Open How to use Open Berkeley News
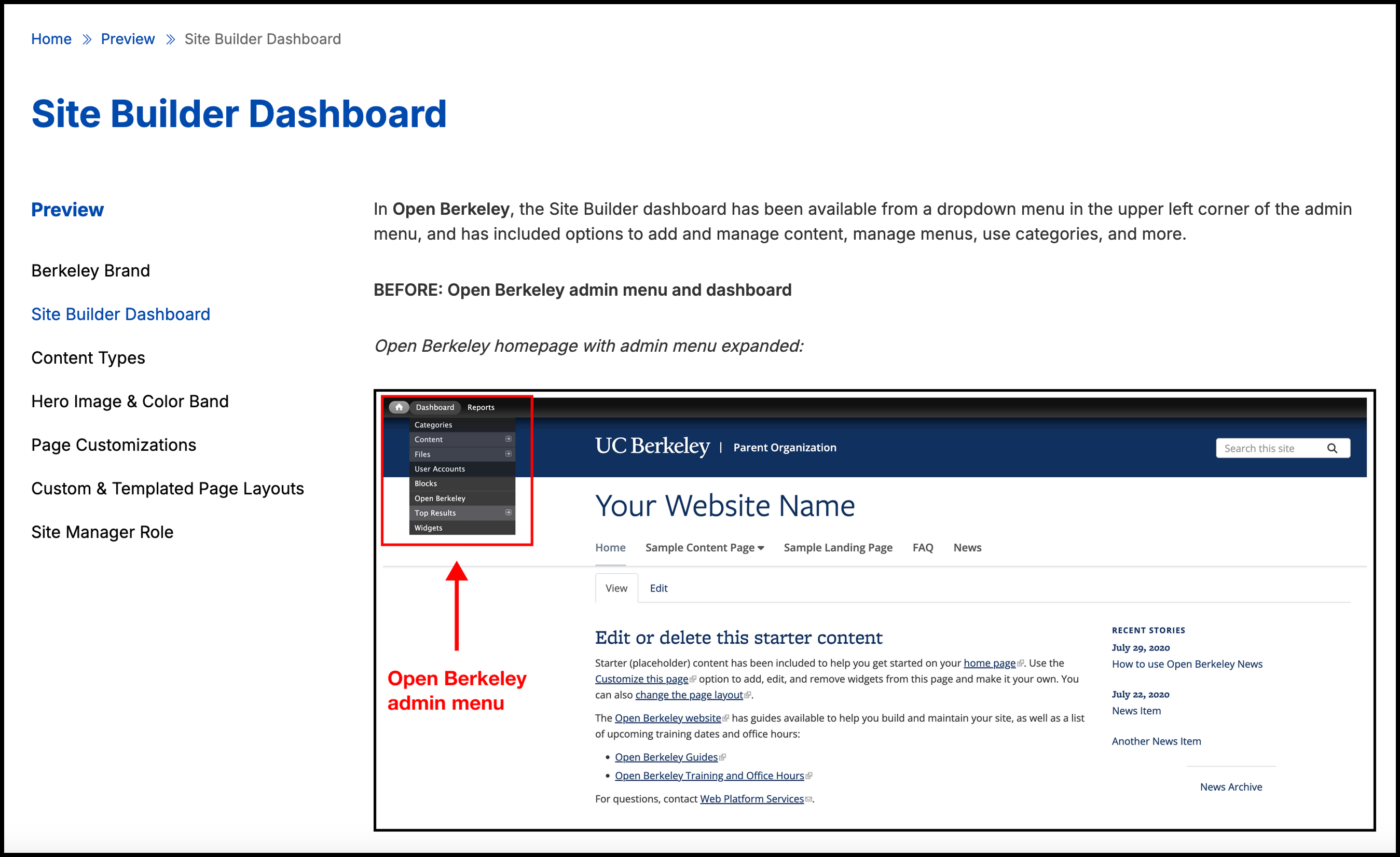Image resolution: width=1400 pixels, height=857 pixels. (1187, 664)
